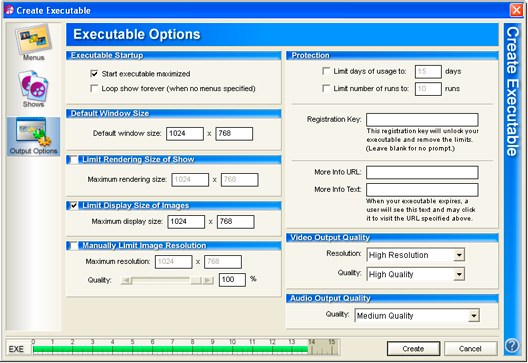528x363 pixels.
Task: Uncheck Limit Display Size of Images
Action: pos(73,205)
